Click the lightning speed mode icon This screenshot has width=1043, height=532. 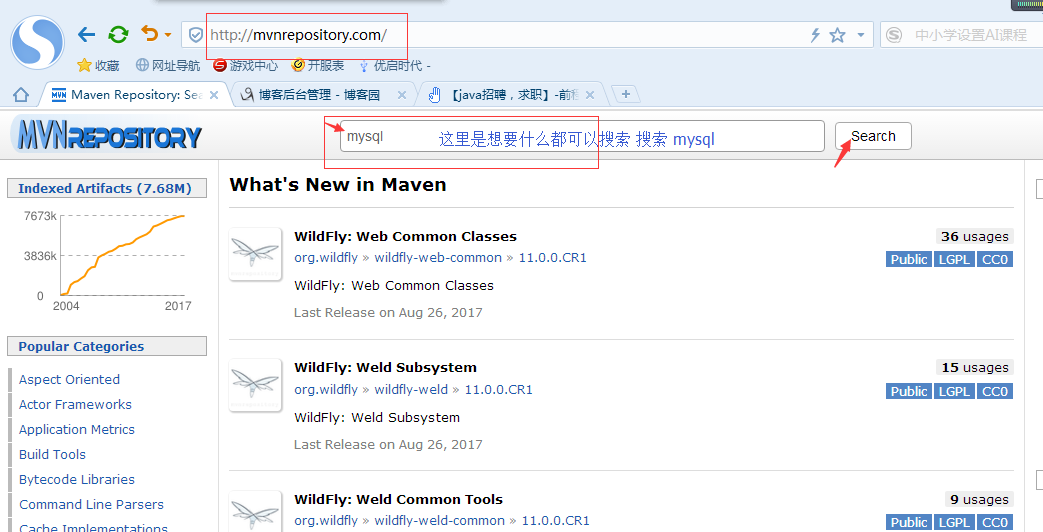coord(815,35)
